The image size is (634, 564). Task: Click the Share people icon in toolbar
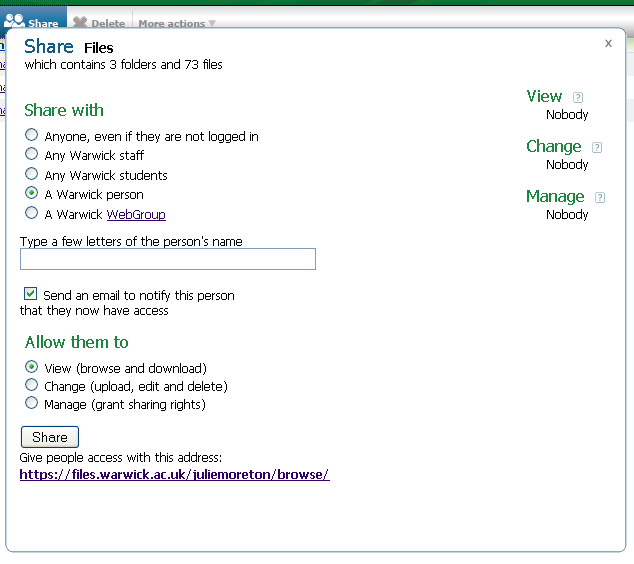[x=14, y=21]
